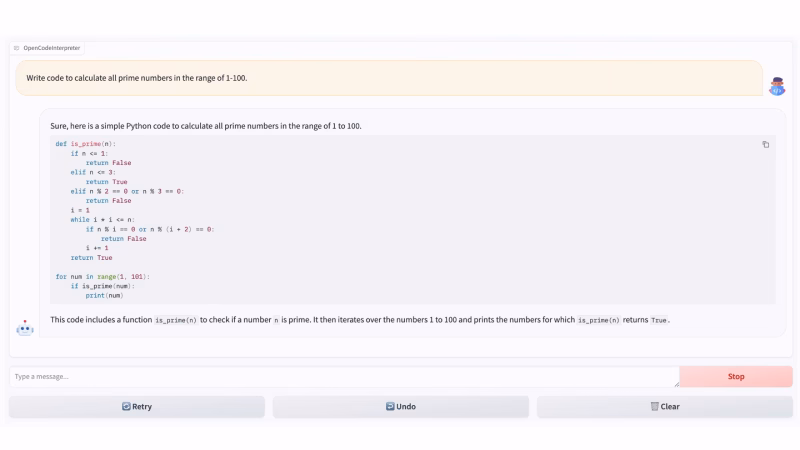The width and height of the screenshot is (800, 450).
Task: Click the robot bot avatar
Action: 24,328
